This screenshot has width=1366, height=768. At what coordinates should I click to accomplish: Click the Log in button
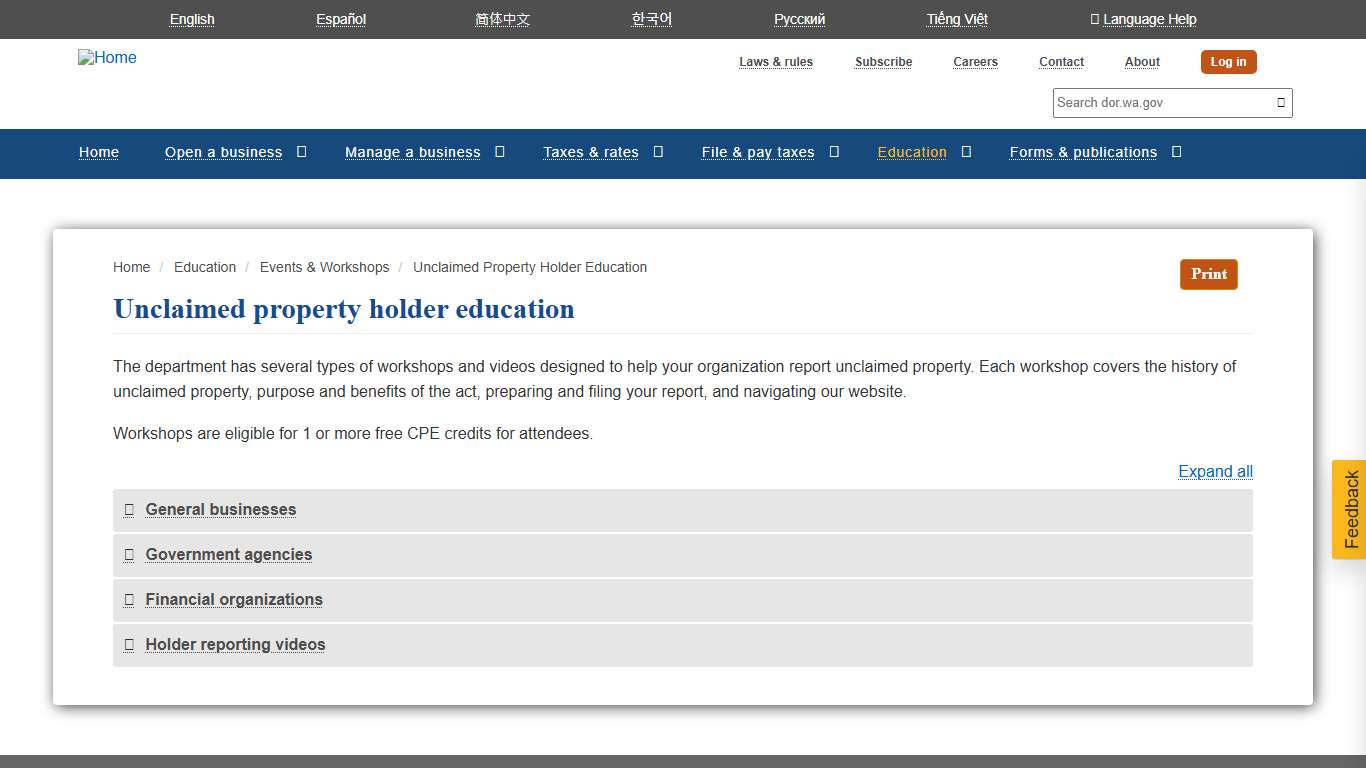pyautogui.click(x=1228, y=61)
